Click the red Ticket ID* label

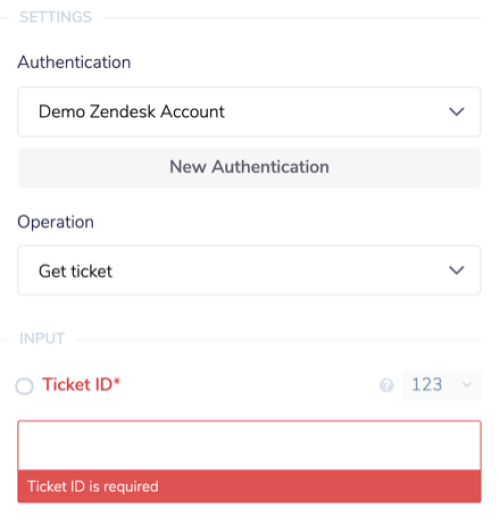[81, 385]
